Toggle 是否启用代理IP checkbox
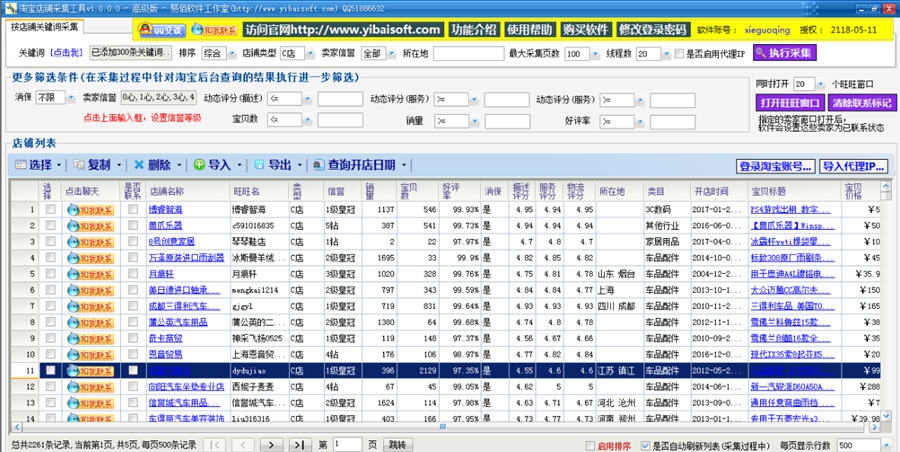 (680, 54)
